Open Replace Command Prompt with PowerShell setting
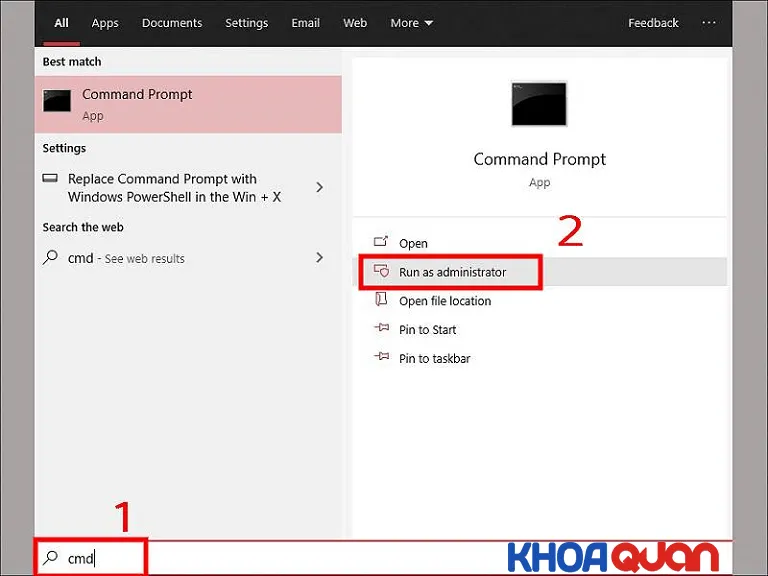The height and width of the screenshot is (576, 768). point(188,188)
